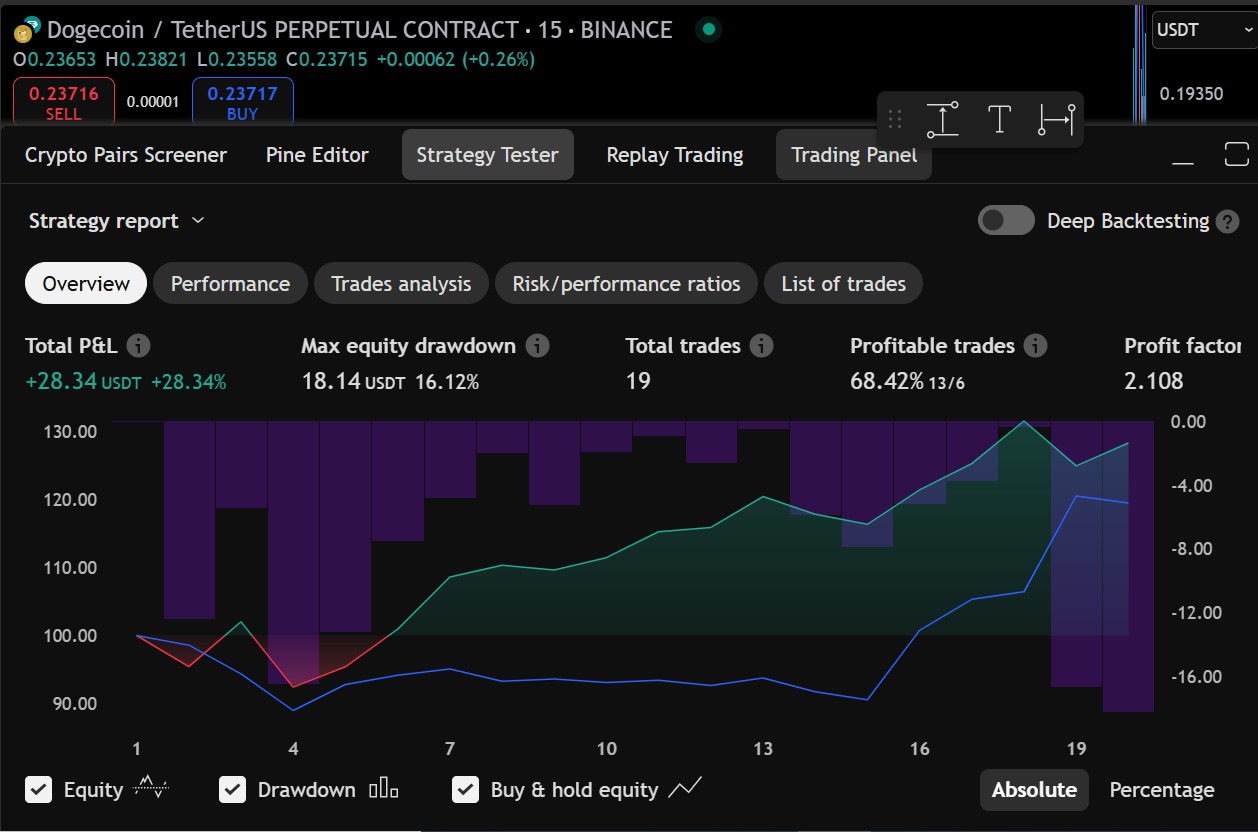Switch to the Pine Editor tab

(x=317, y=155)
